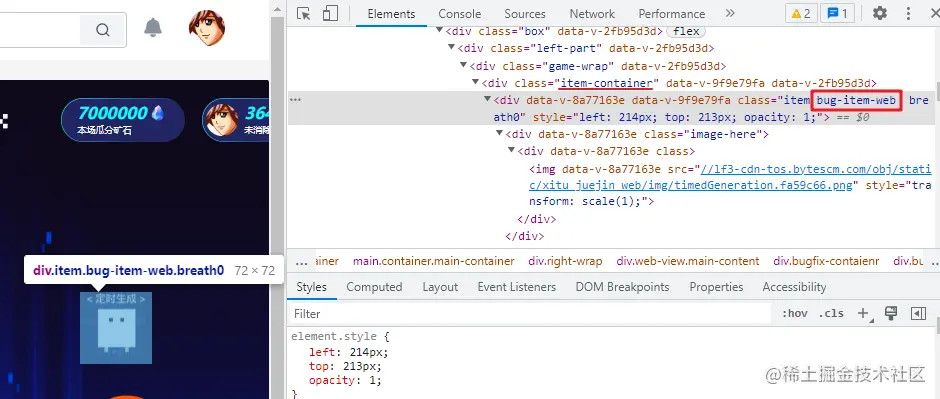This screenshot has width=940, height=399.
Task: Open the Sources tab
Action: (x=525, y=14)
